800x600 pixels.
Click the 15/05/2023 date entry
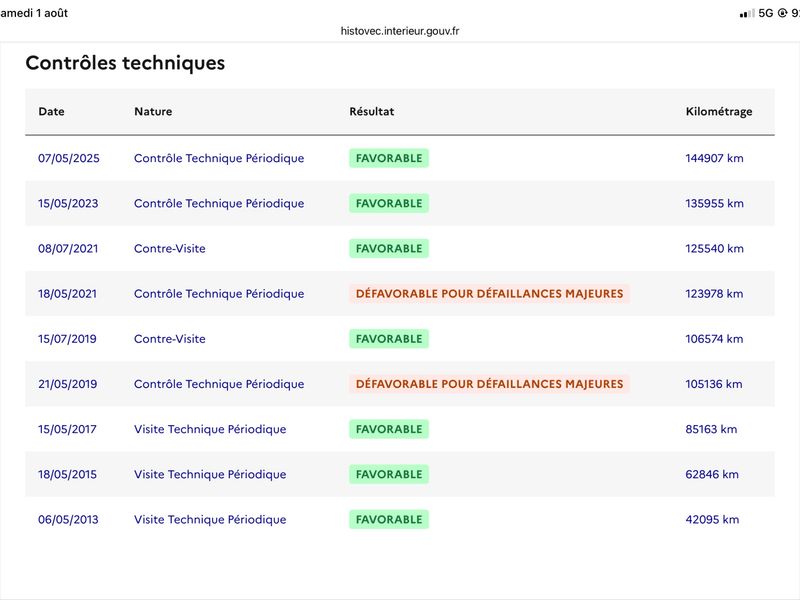[x=68, y=204]
